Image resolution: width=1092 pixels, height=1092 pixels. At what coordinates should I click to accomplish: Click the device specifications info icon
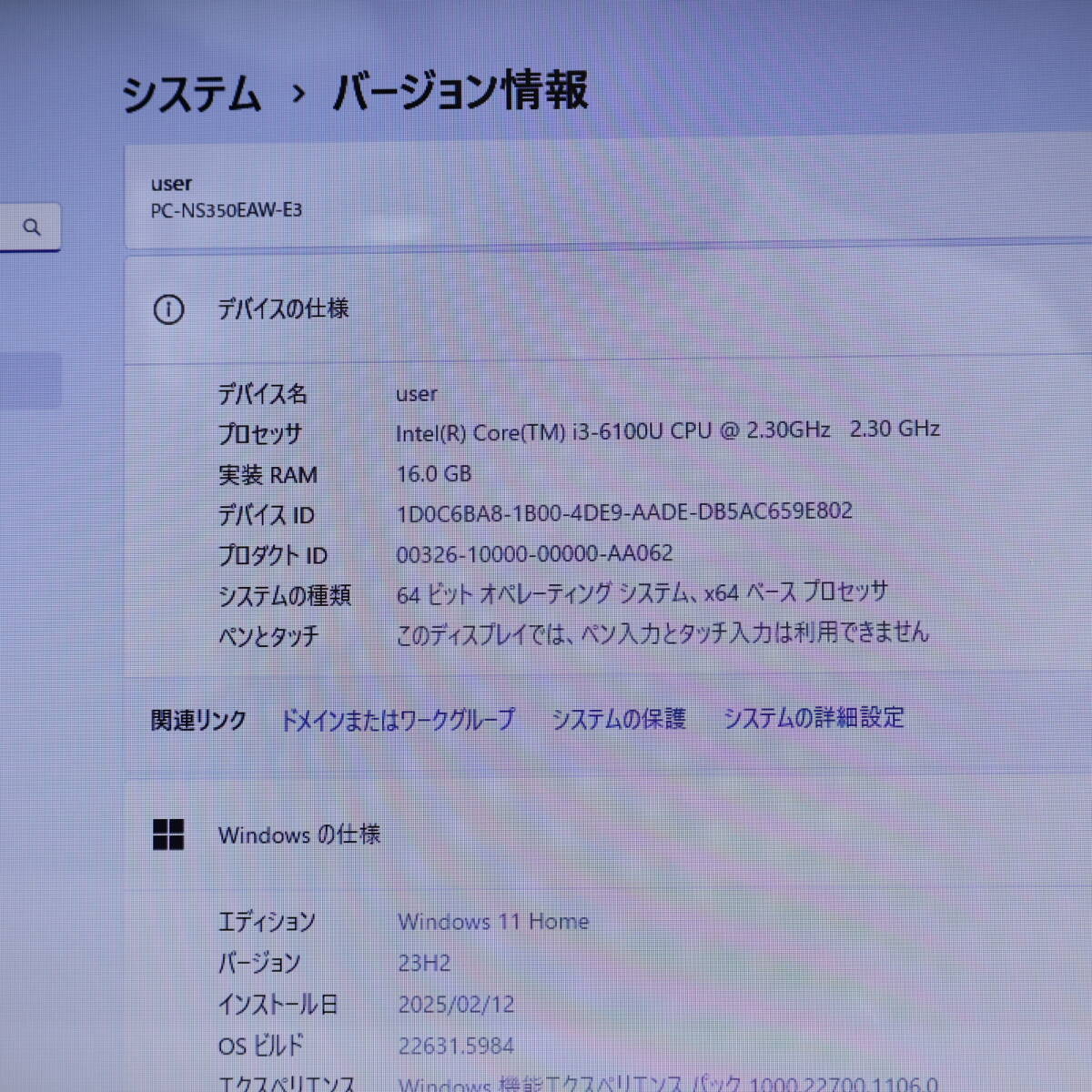[168, 310]
